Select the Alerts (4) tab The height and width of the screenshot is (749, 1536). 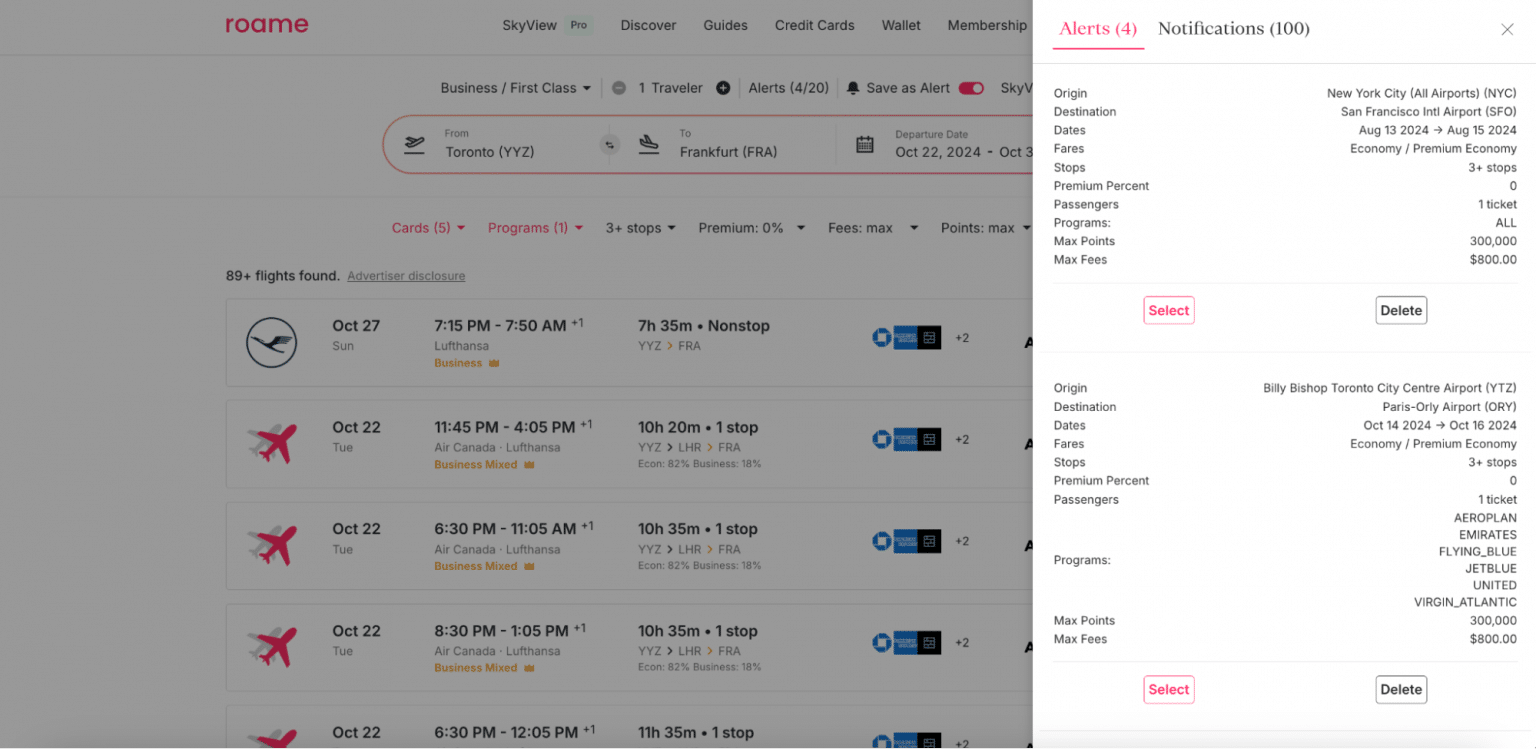1097,28
